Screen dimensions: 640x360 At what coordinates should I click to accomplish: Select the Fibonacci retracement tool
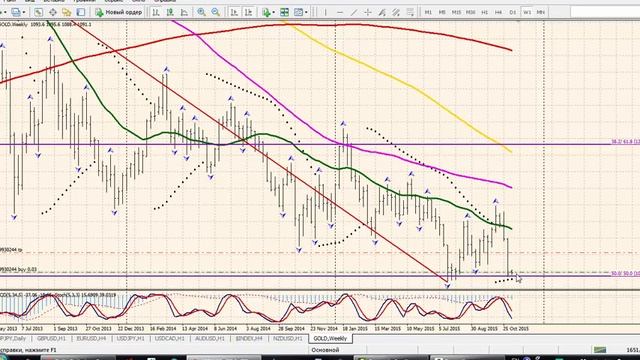pyautogui.click(x=410, y=12)
